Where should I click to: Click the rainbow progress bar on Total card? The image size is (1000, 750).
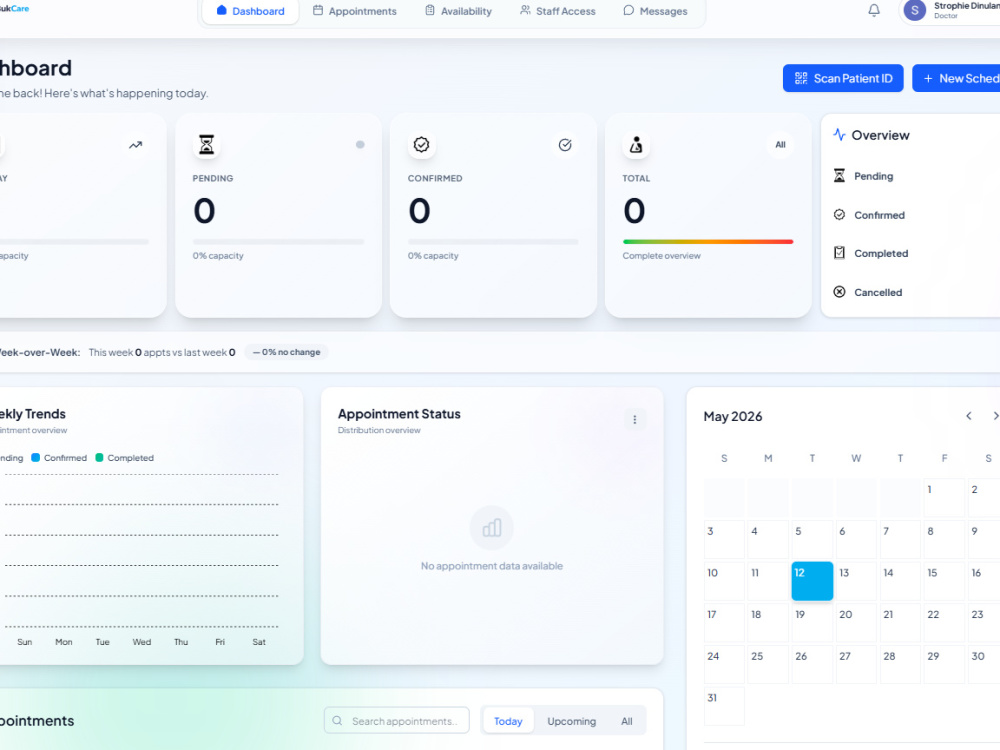(x=708, y=242)
